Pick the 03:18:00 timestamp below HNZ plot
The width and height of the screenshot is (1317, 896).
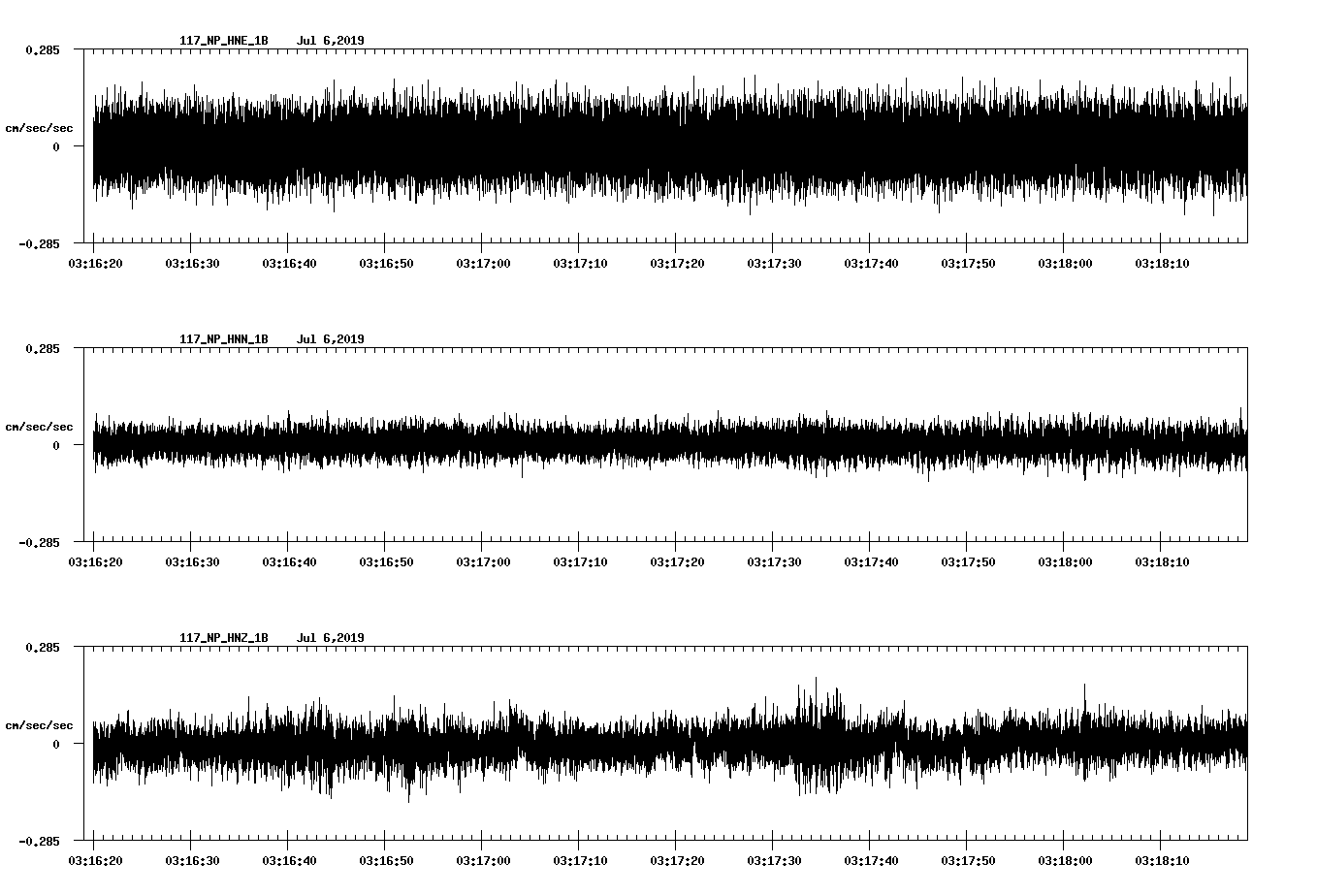click(1065, 860)
